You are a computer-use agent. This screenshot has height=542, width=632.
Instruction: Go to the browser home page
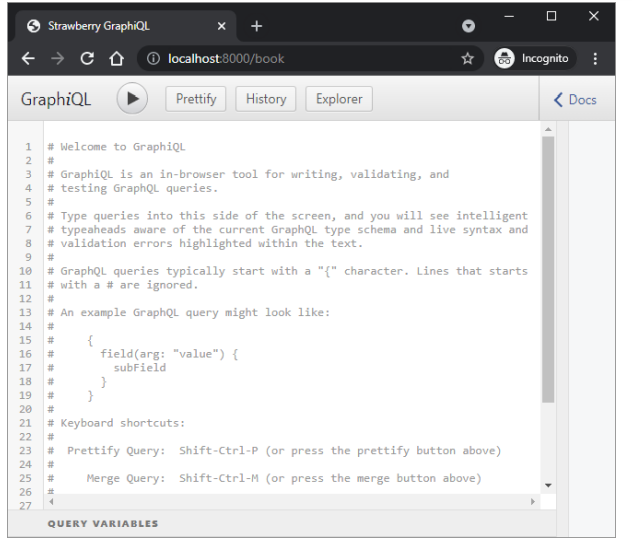coord(116,58)
